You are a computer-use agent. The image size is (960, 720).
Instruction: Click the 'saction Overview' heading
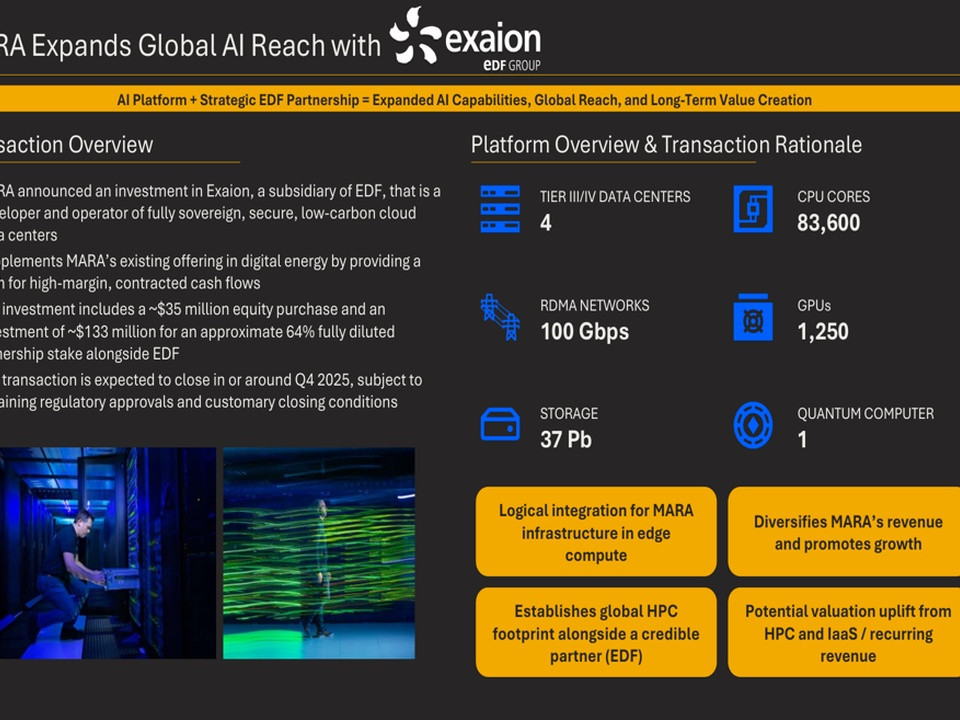pos(77,145)
